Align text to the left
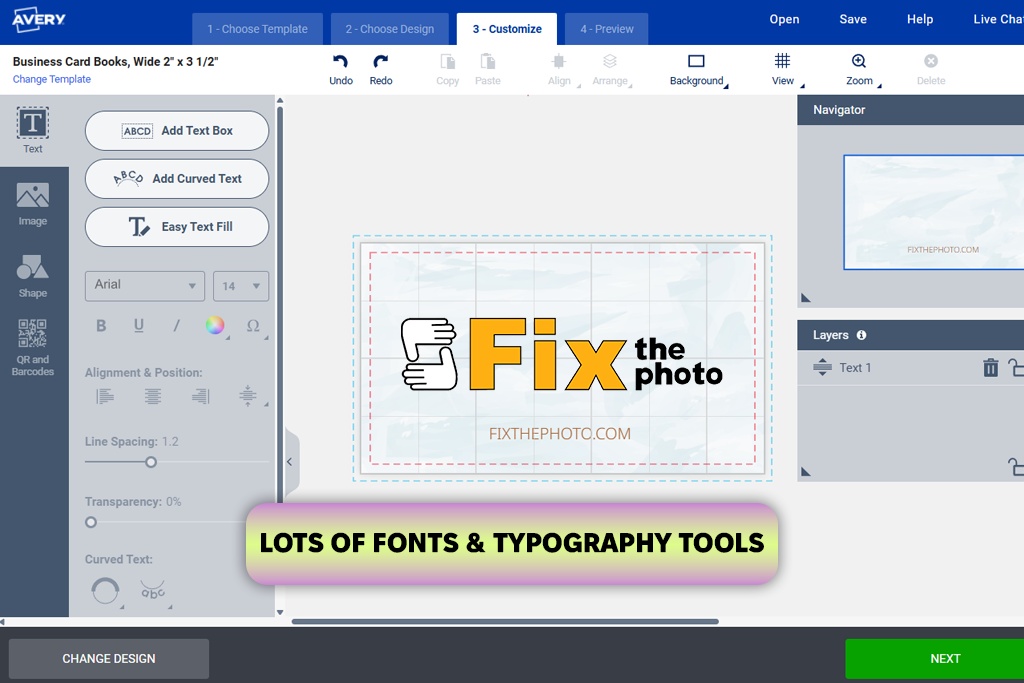Screen dimensions: 1024x683 (x=104, y=396)
